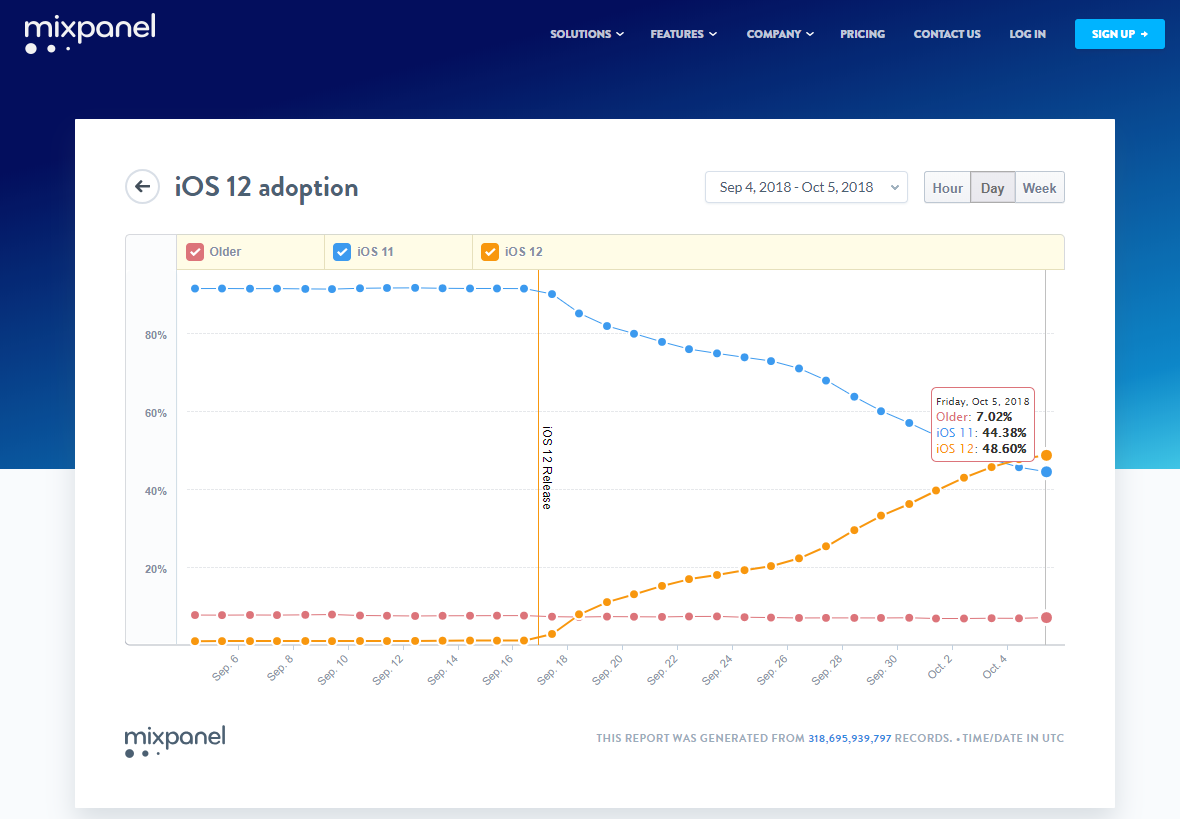Click the iOS 12 adoption title
Viewport: 1180px width, 819px height.
[266, 187]
